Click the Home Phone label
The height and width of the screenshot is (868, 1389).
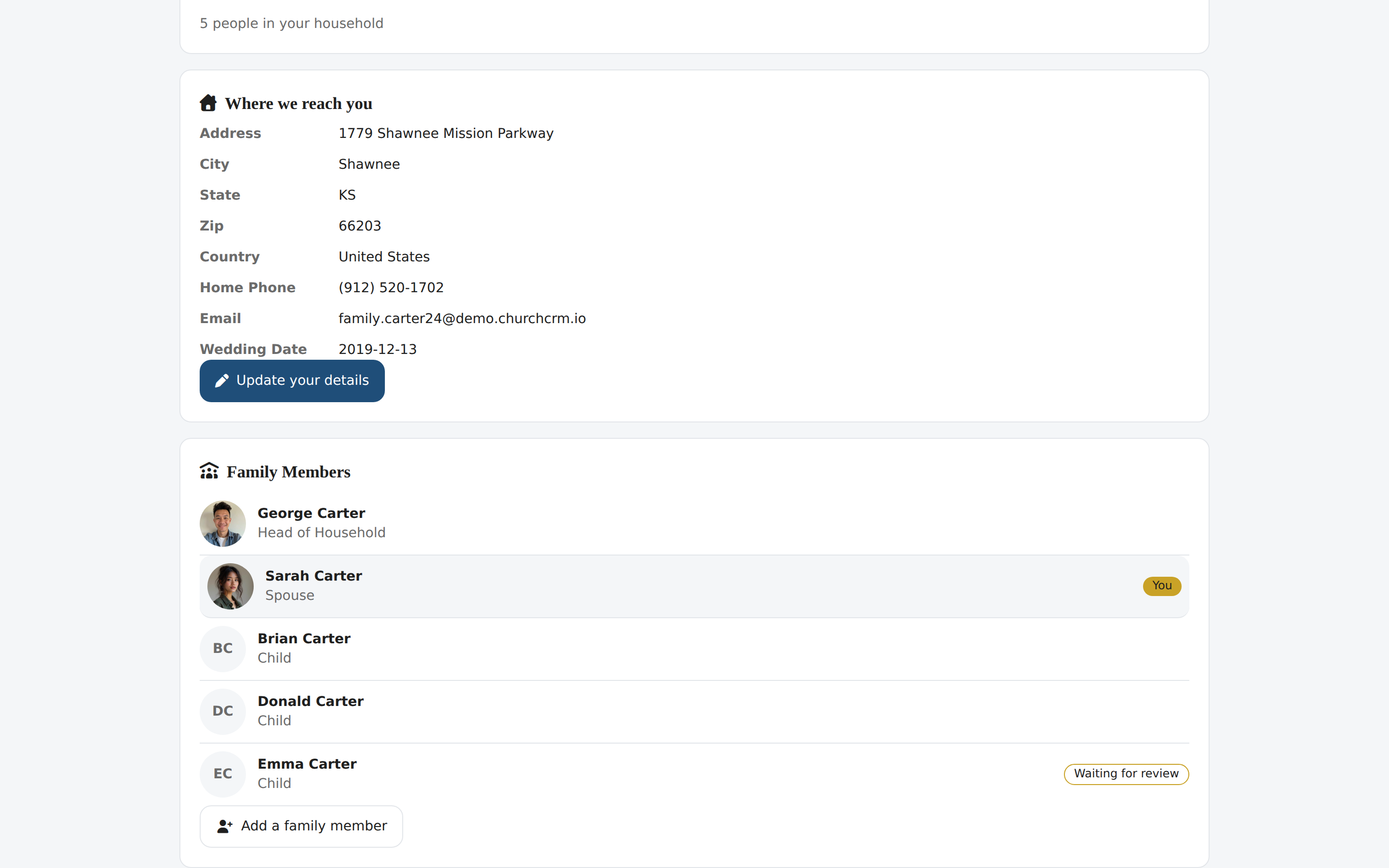tap(247, 287)
